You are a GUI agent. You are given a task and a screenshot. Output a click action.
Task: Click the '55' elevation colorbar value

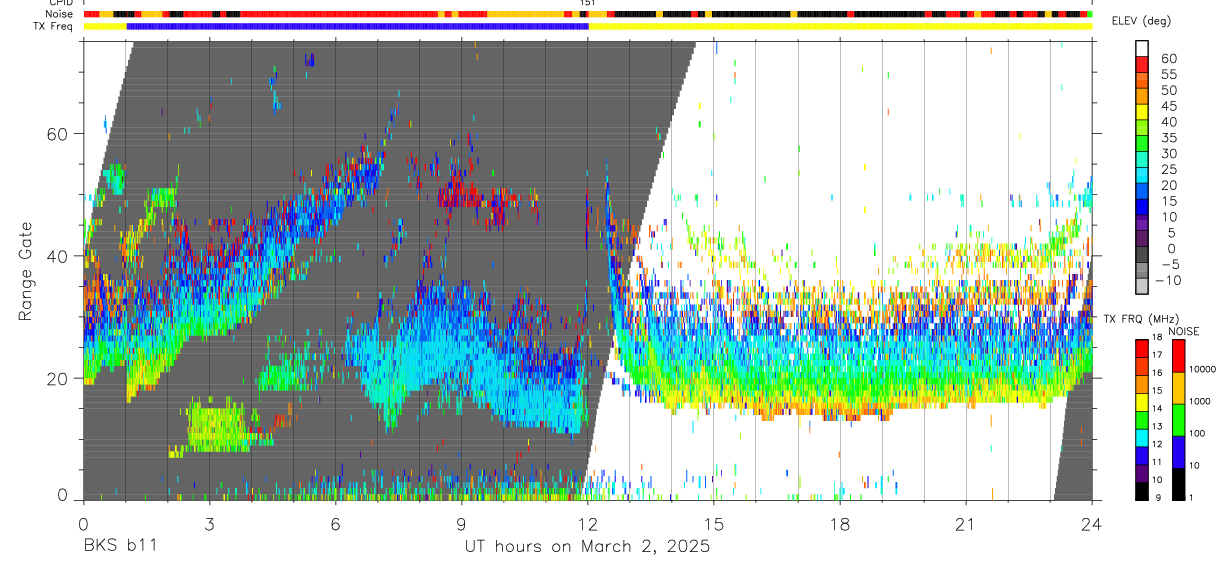pos(1167,74)
